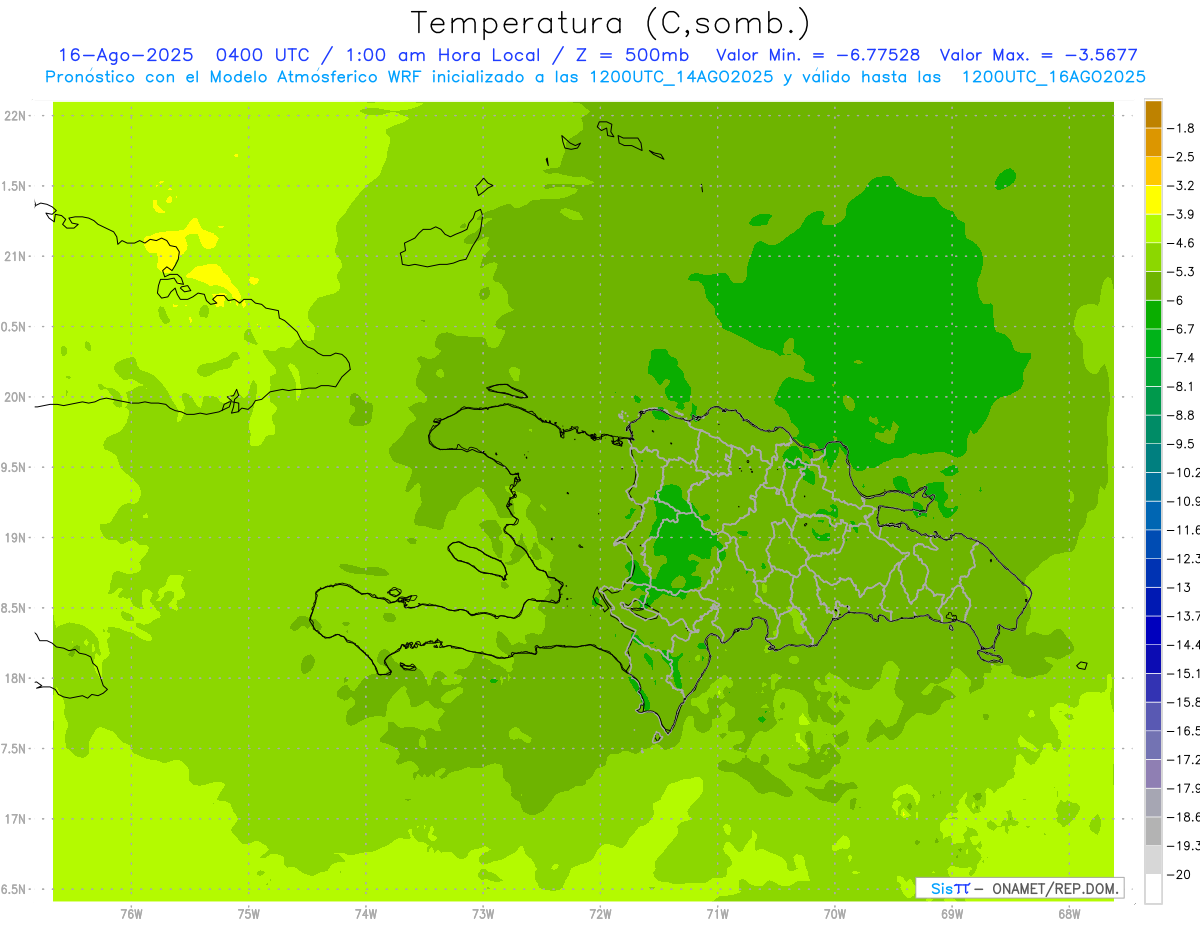Image resolution: width=1200 pixels, height=927 pixels.
Task: Click the Great Inagua island outline north of Haiti
Action: click(x=441, y=238)
